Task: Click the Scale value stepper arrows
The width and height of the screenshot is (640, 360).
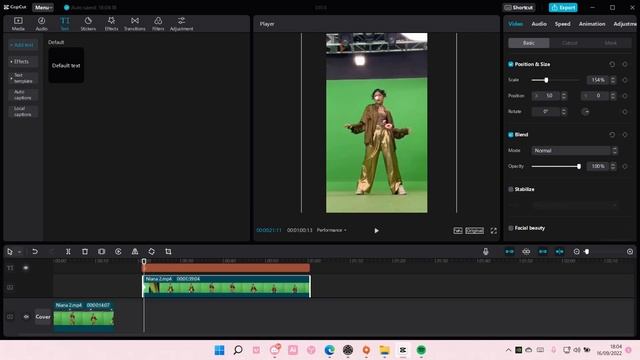Action: coord(613,80)
